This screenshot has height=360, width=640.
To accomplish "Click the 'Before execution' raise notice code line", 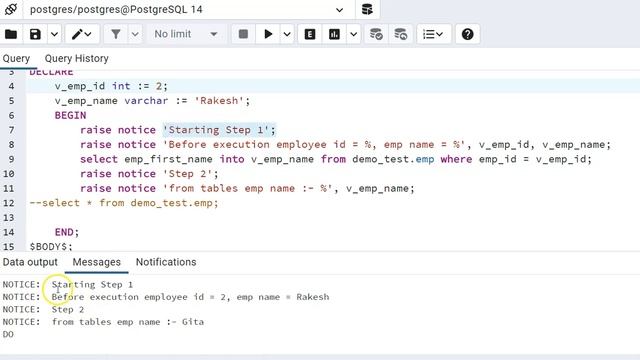I will 345,144.
